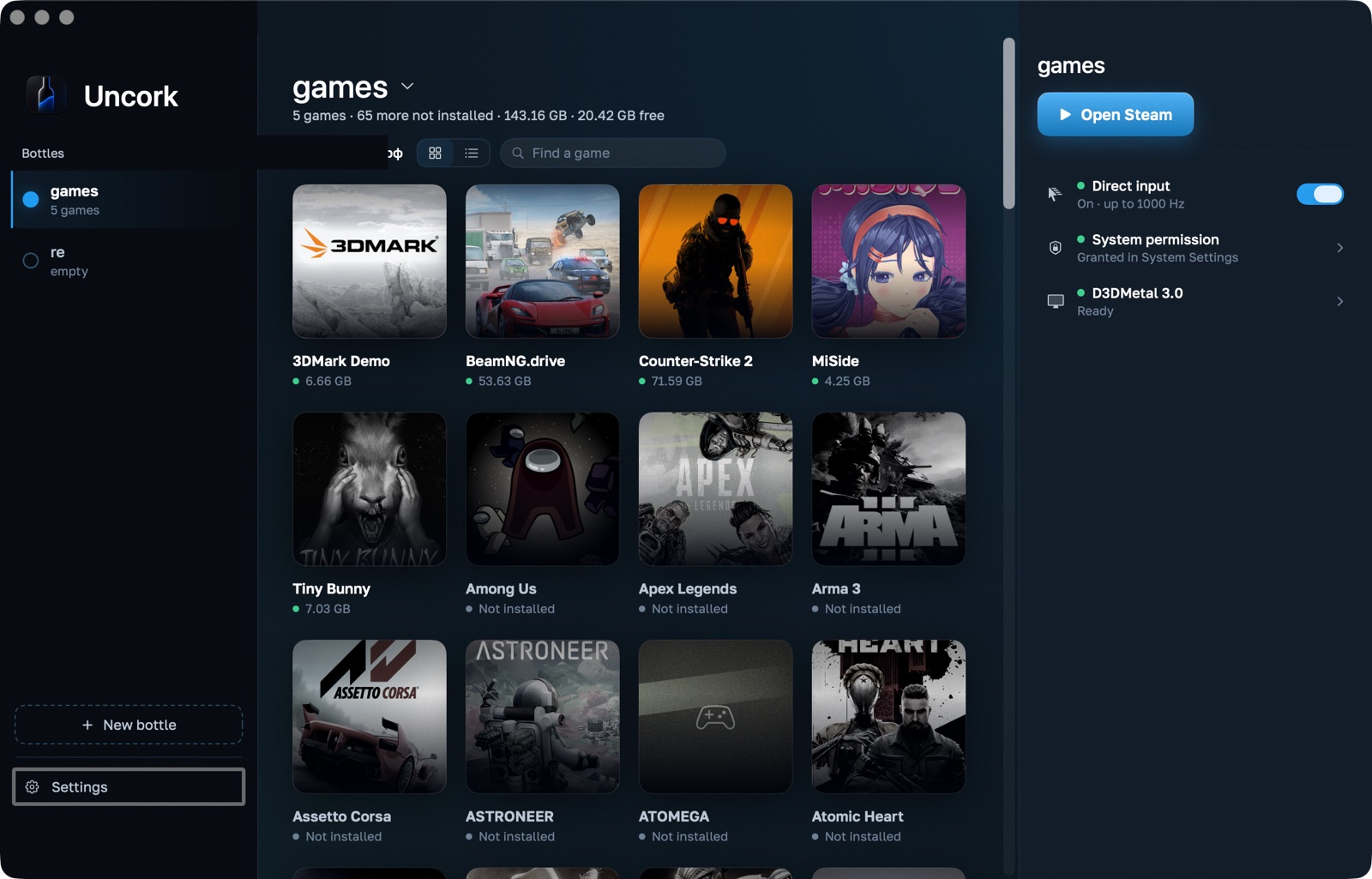The image size is (1372, 879).
Task: Switch to grid view layout
Action: point(435,153)
